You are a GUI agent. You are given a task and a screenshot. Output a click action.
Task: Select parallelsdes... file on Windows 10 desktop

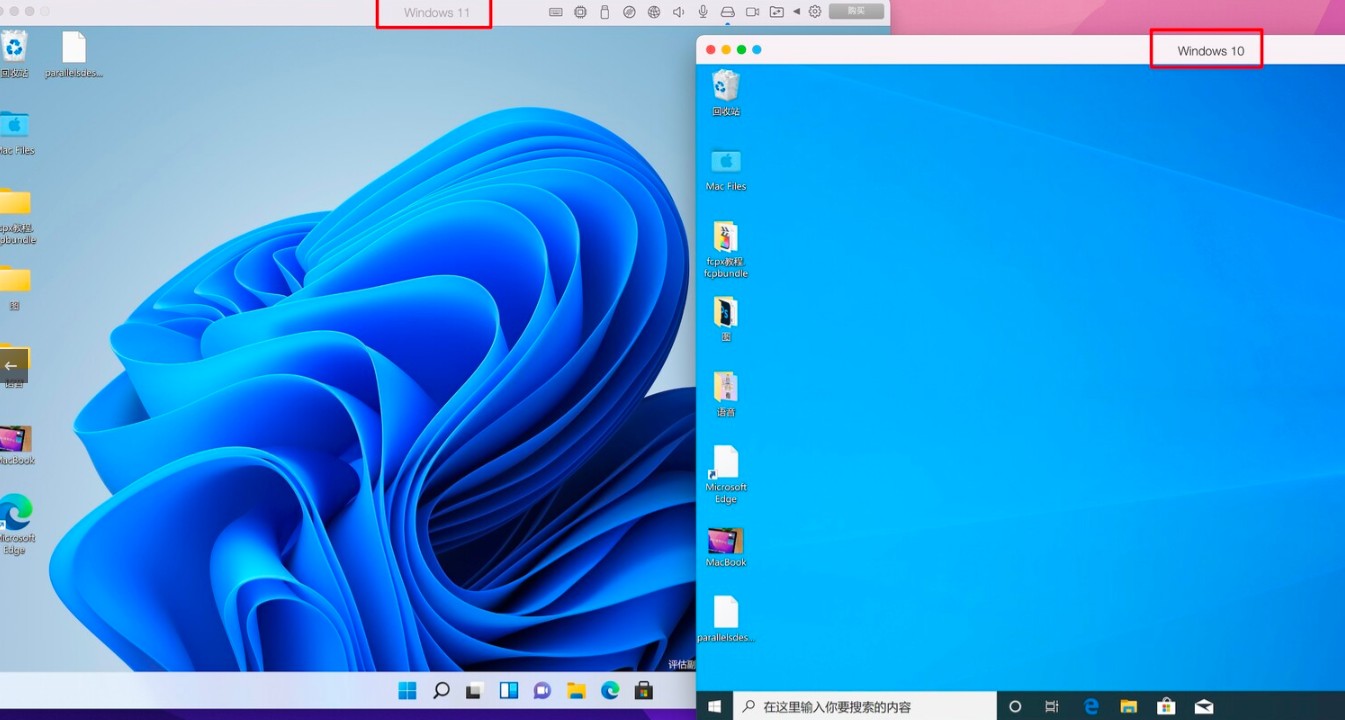726,619
